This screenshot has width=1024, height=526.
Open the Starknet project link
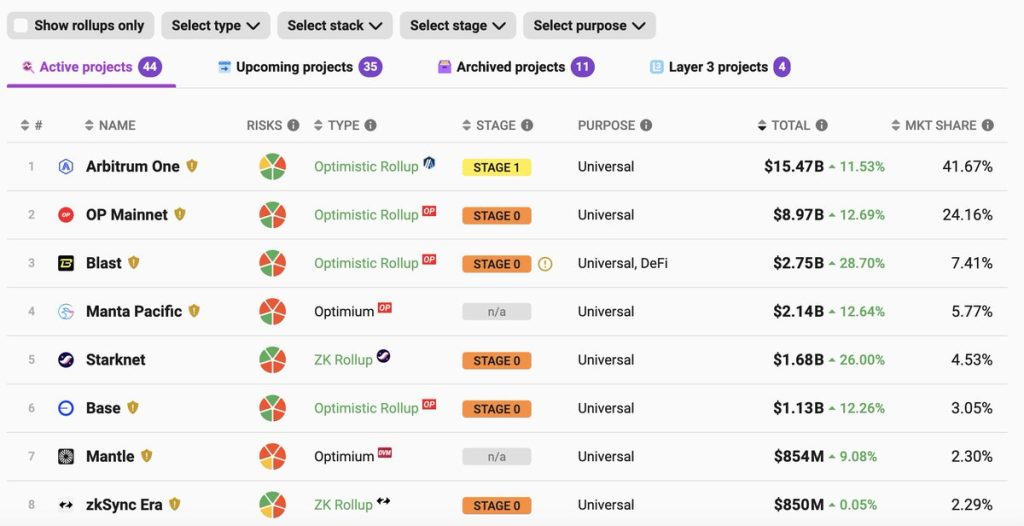(116, 360)
